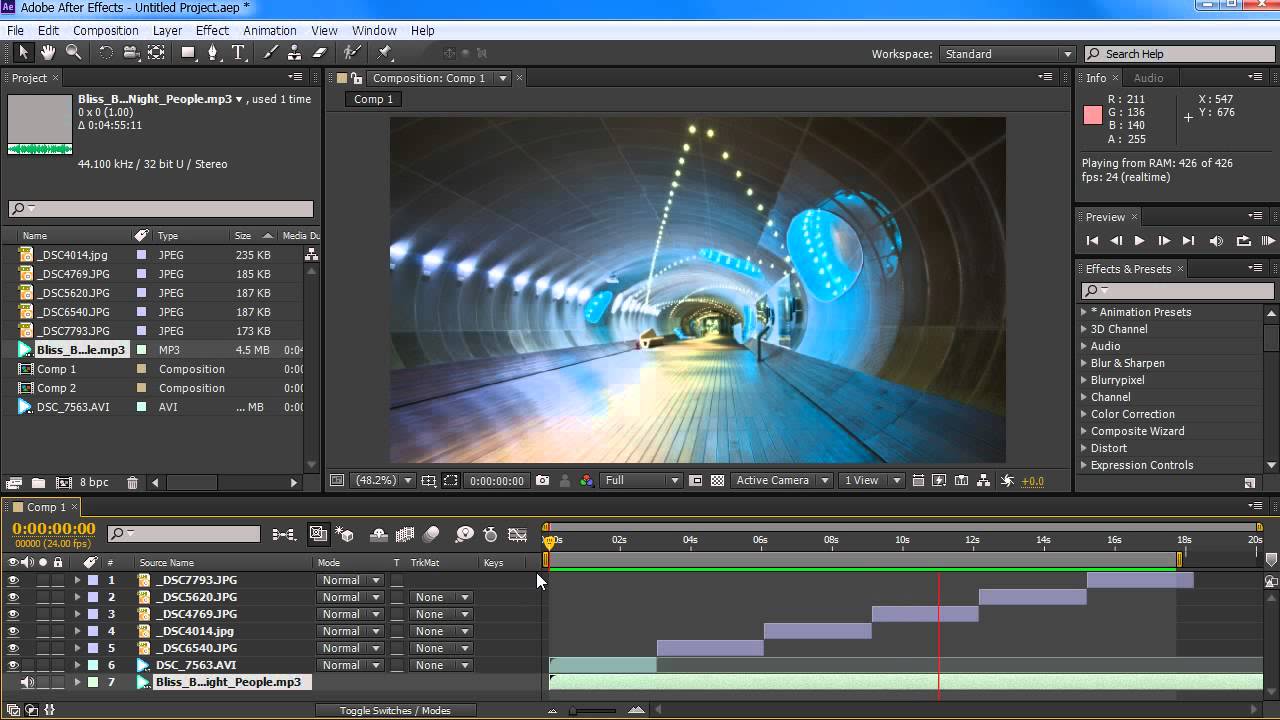Screen dimensions: 1280x720
Task: Click the snapshot camera icon
Action: 542,481
